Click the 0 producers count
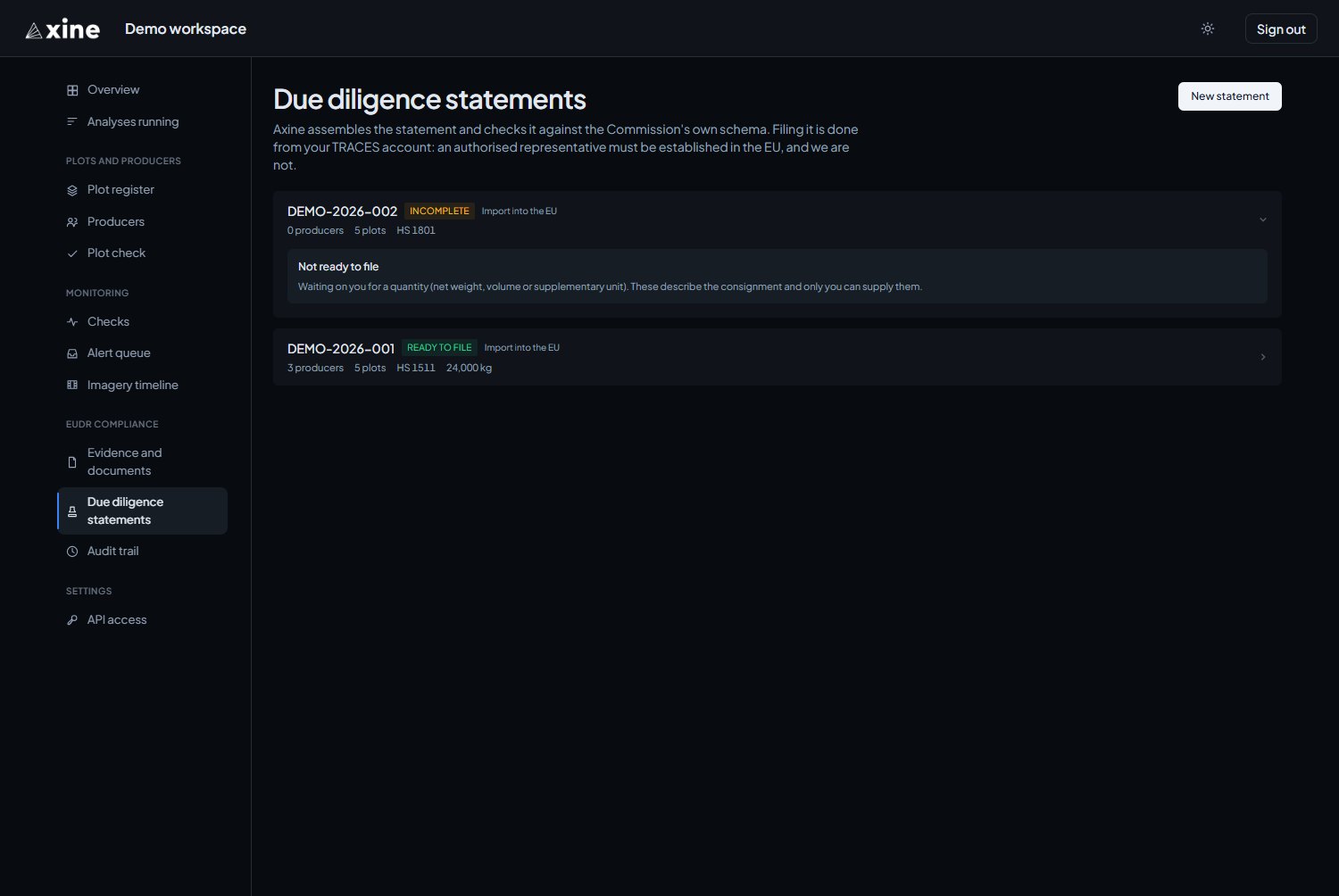This screenshot has width=1339, height=896. click(315, 230)
